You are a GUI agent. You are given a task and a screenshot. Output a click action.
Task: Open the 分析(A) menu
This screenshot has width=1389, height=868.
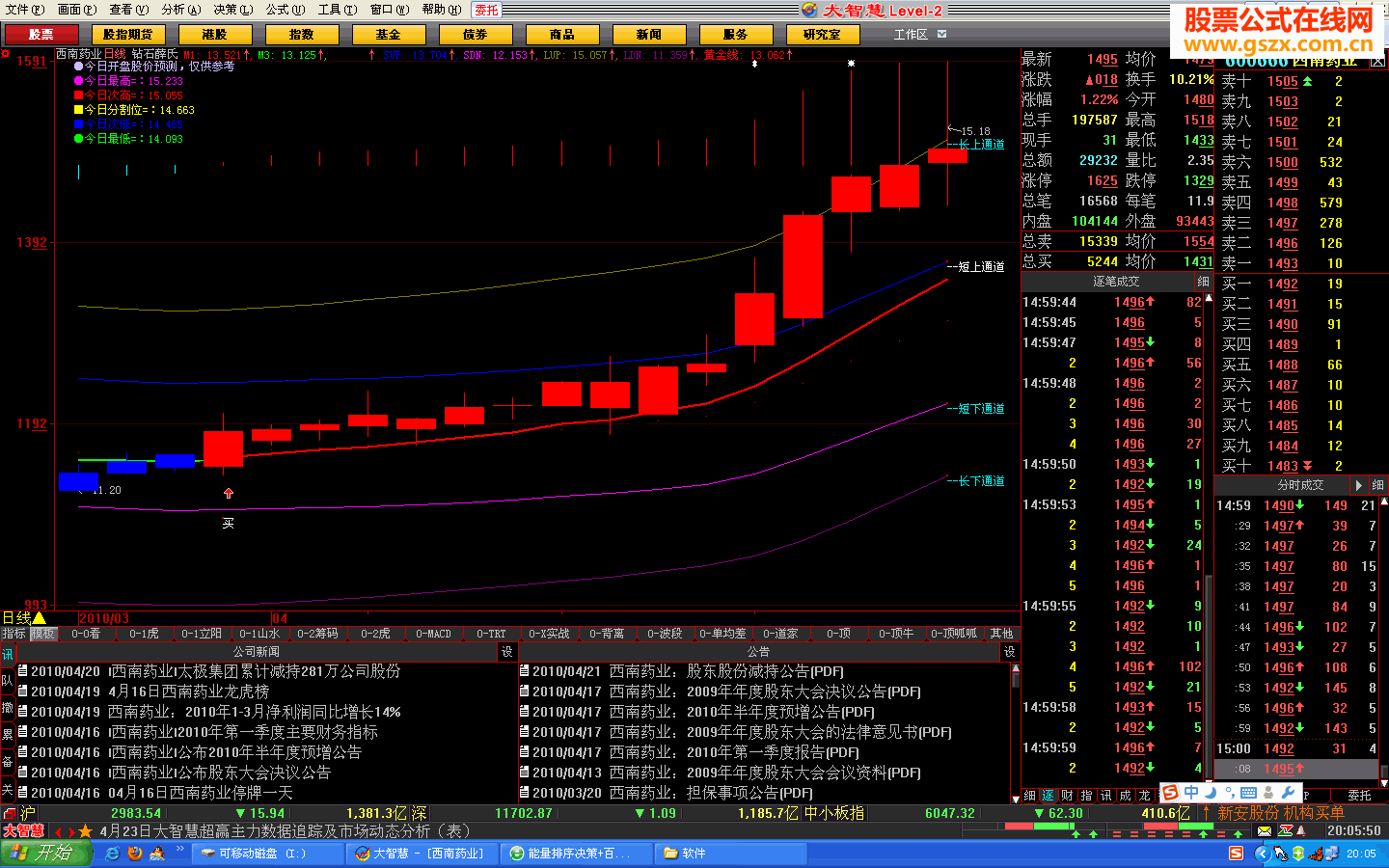click(180, 10)
